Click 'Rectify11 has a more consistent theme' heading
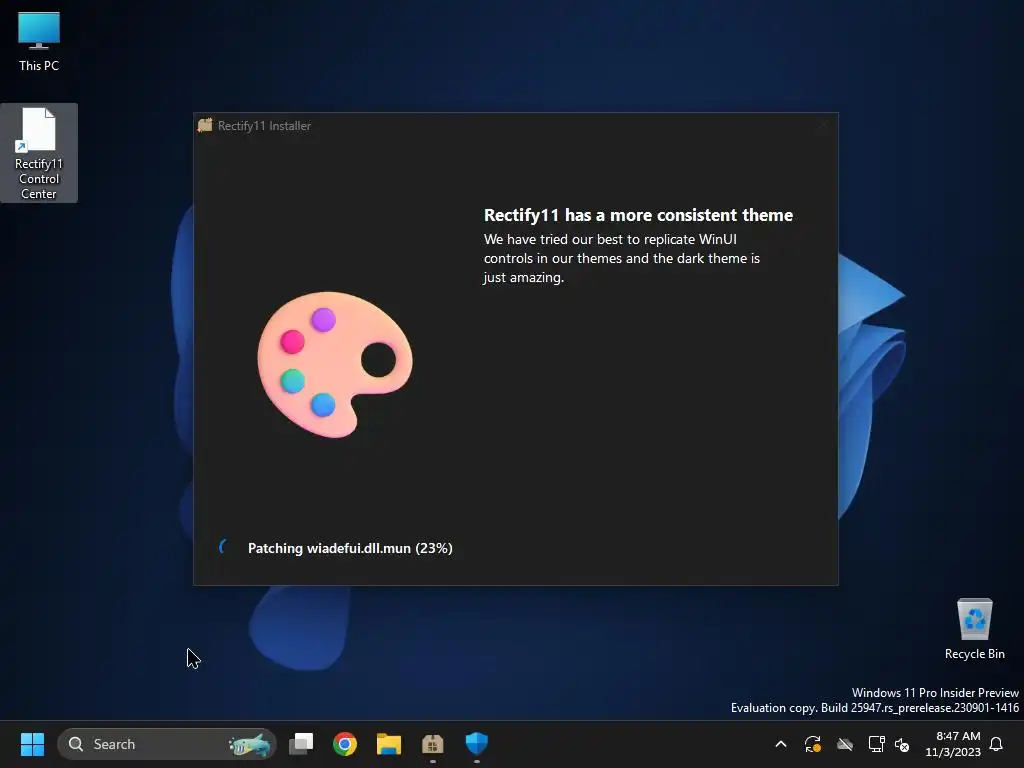 coord(638,215)
